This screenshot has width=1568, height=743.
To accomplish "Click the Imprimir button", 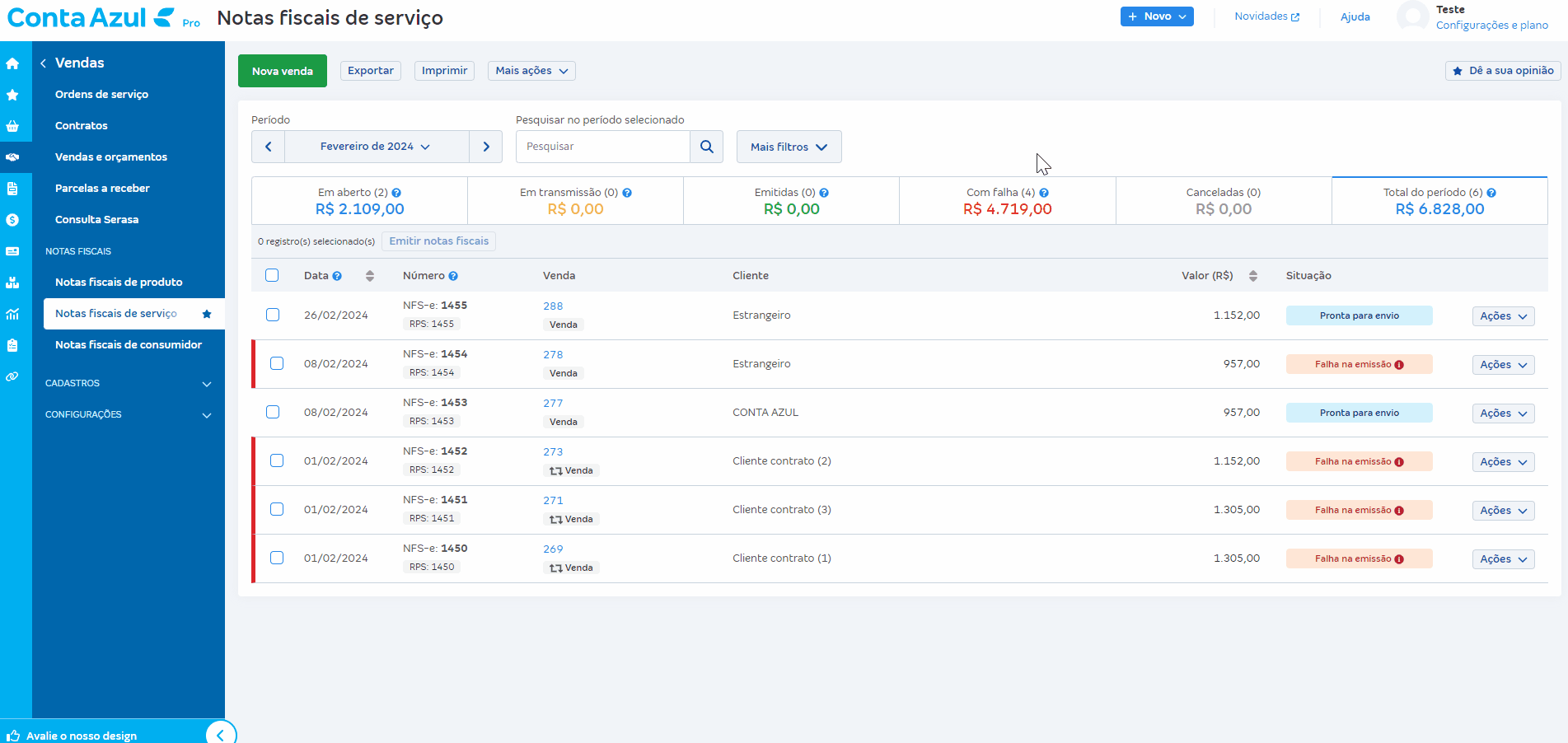I will pos(445,71).
